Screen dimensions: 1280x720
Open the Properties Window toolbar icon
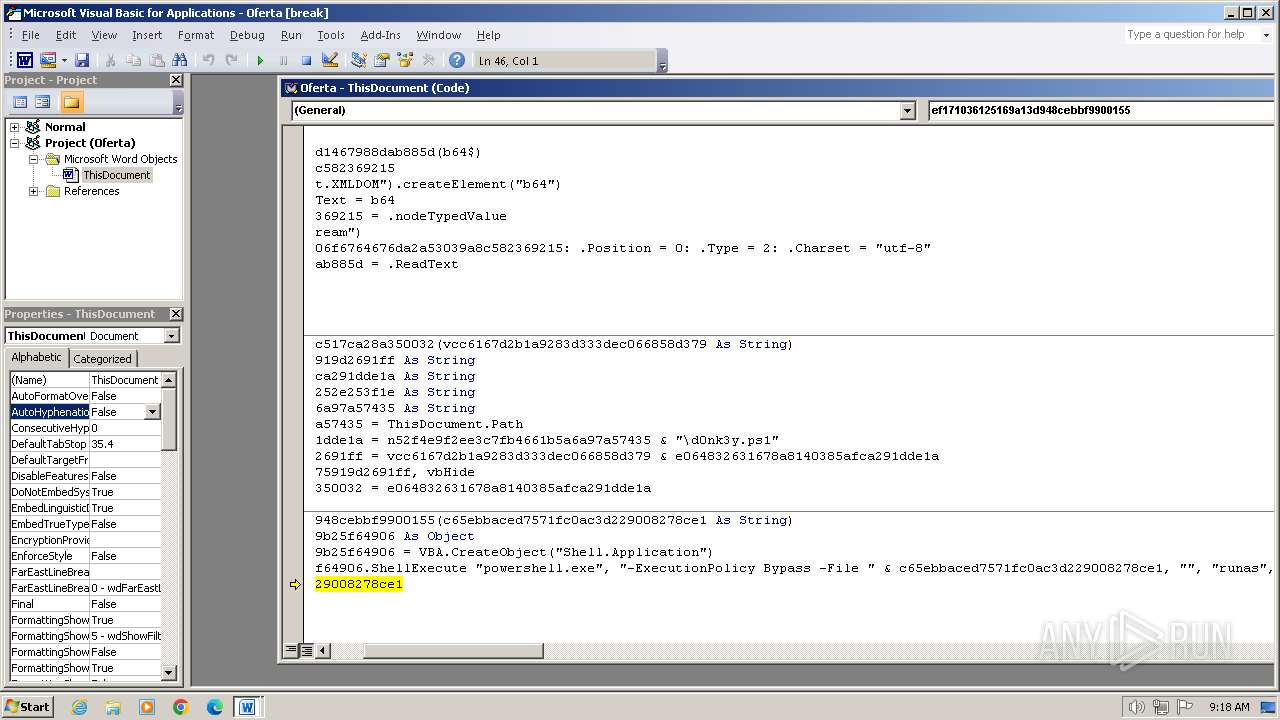pos(382,60)
